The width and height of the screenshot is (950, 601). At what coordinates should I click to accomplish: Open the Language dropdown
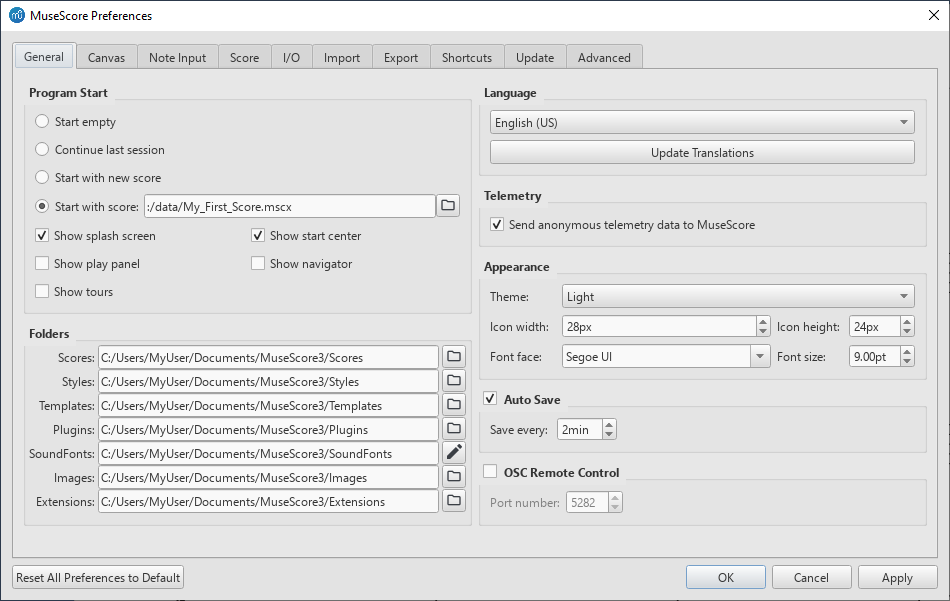pos(701,123)
